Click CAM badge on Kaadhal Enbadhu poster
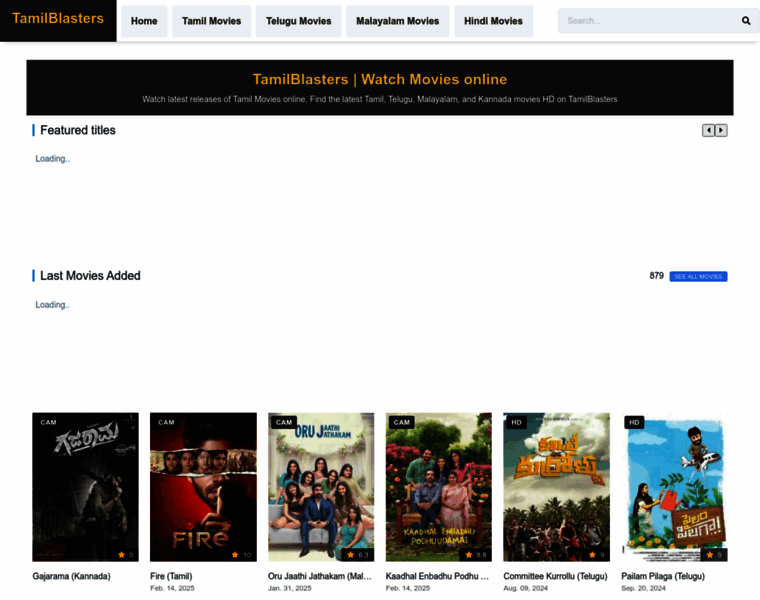This screenshot has width=760, height=600. [402, 423]
